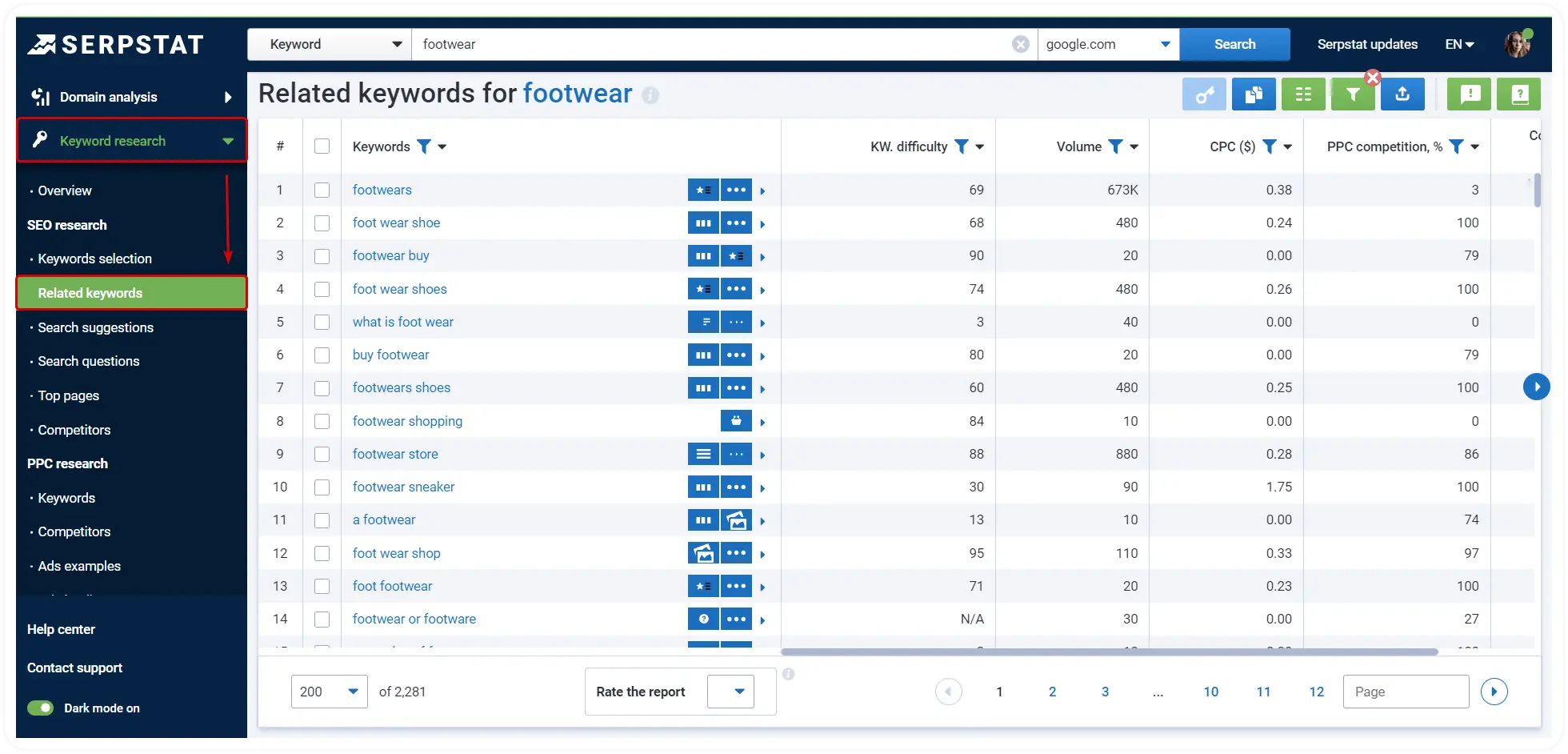The image size is (1568, 754).
Task: Click image pack icon in foot wear shop row
Action: (703, 553)
